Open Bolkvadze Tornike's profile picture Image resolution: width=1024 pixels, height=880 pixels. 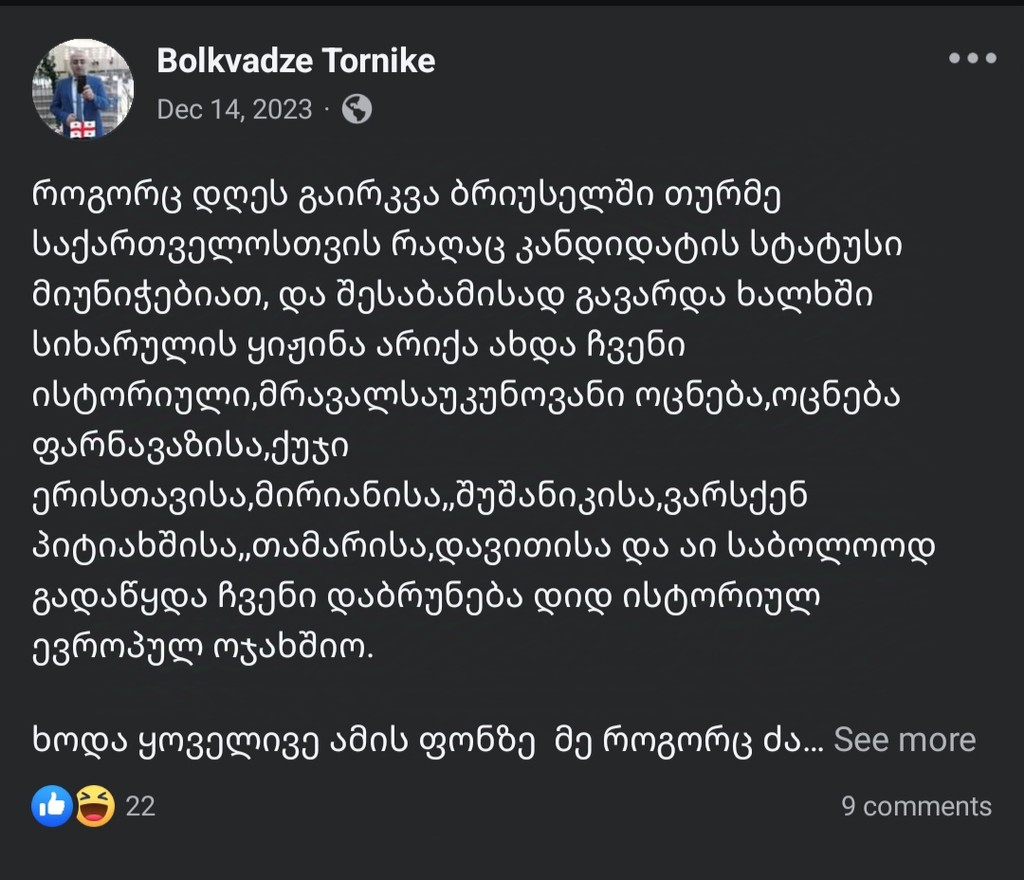(83, 89)
